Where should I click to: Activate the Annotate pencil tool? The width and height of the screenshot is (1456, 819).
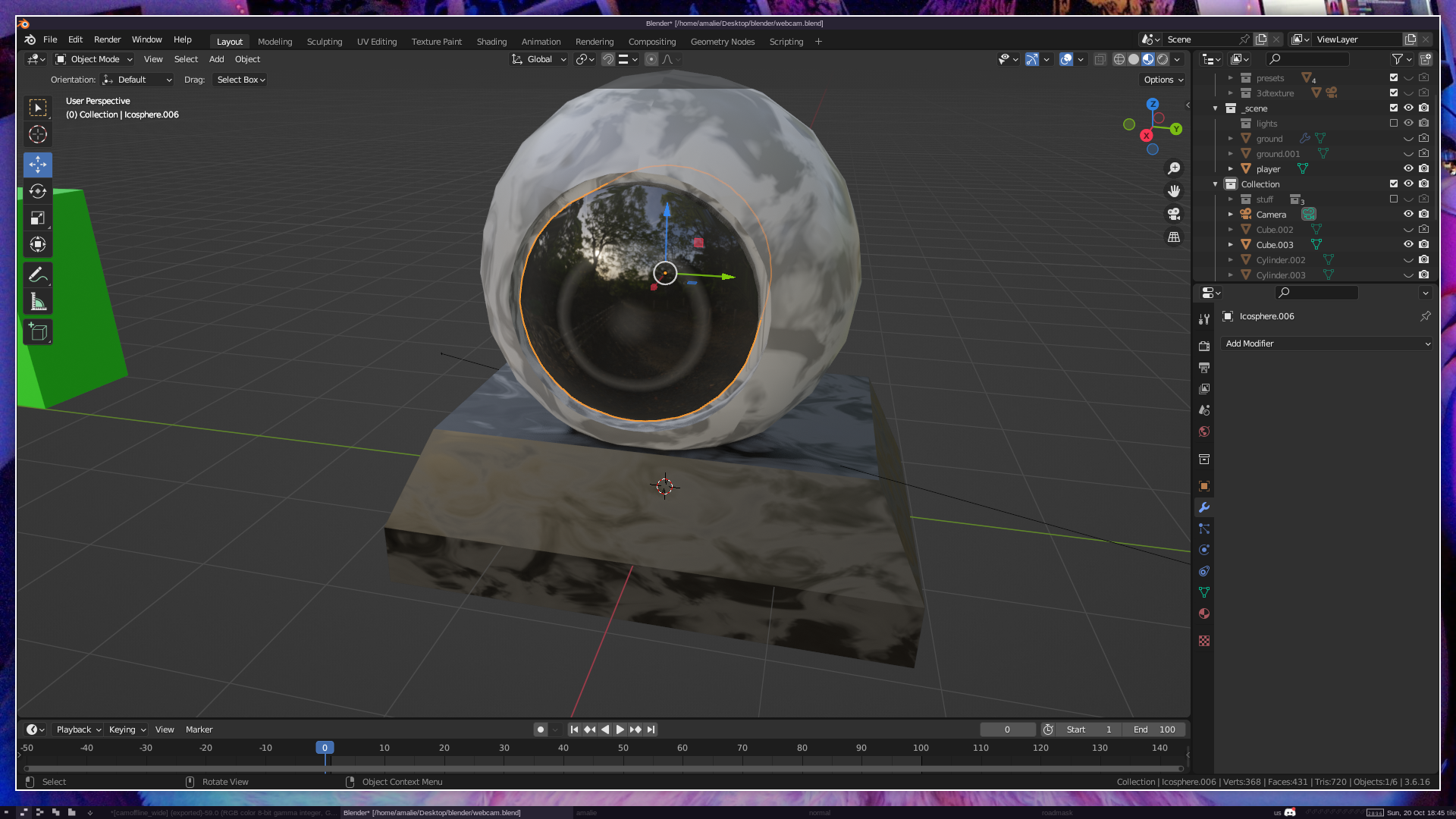point(38,275)
